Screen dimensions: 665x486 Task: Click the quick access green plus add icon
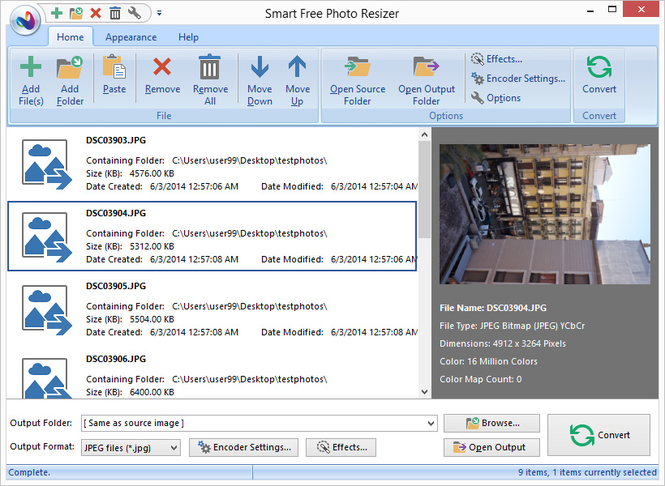coord(56,13)
